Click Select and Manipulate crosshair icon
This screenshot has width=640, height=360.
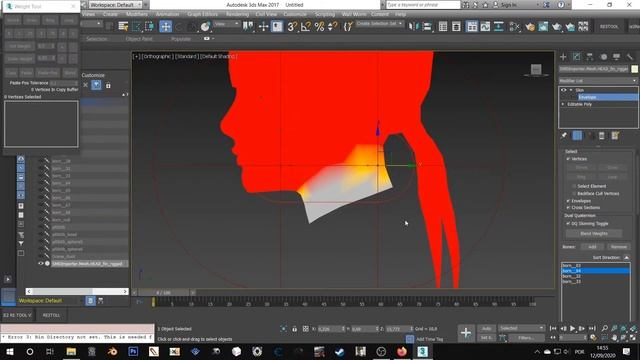click(263, 27)
